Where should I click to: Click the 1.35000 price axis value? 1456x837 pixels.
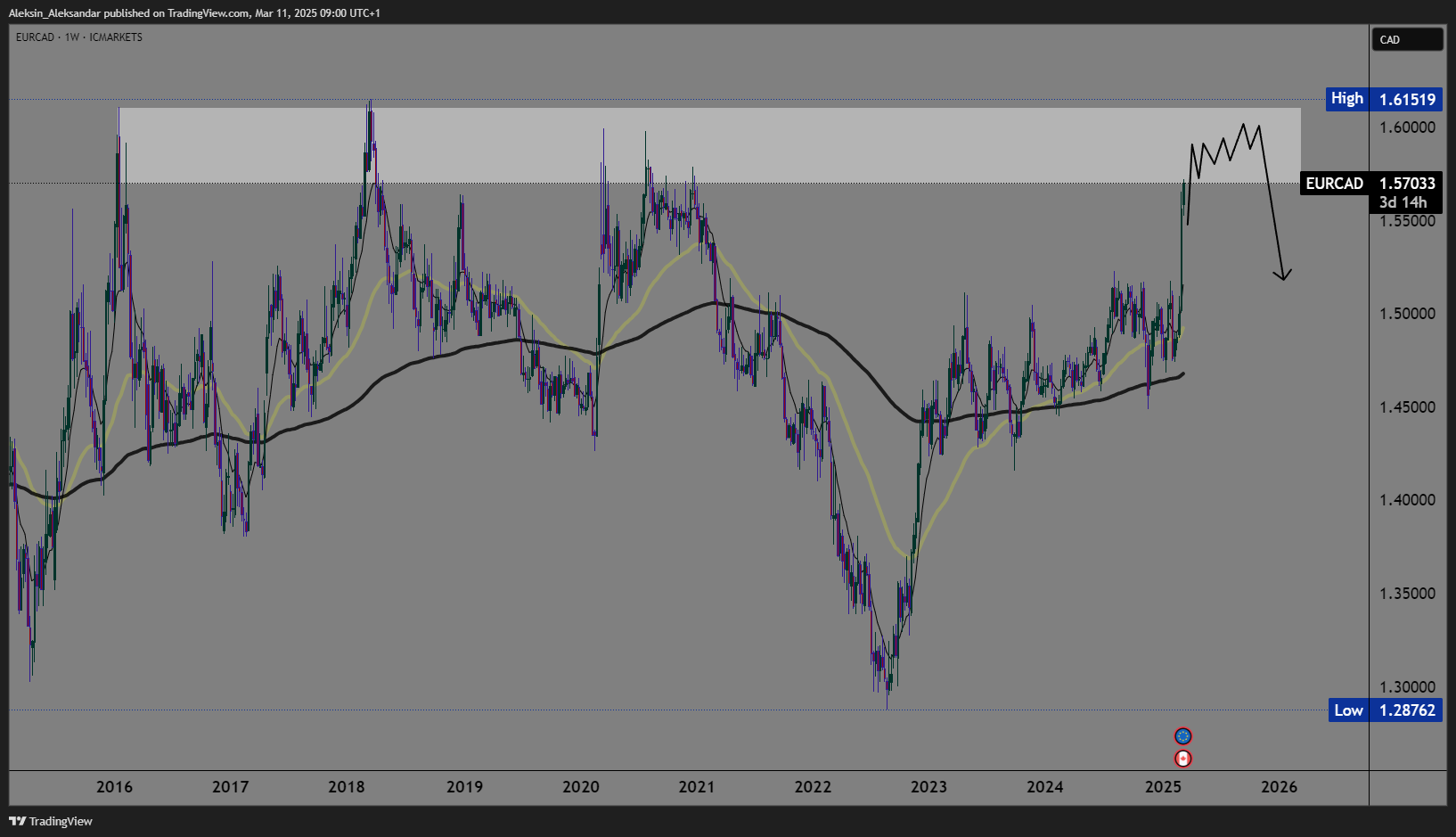1407,594
